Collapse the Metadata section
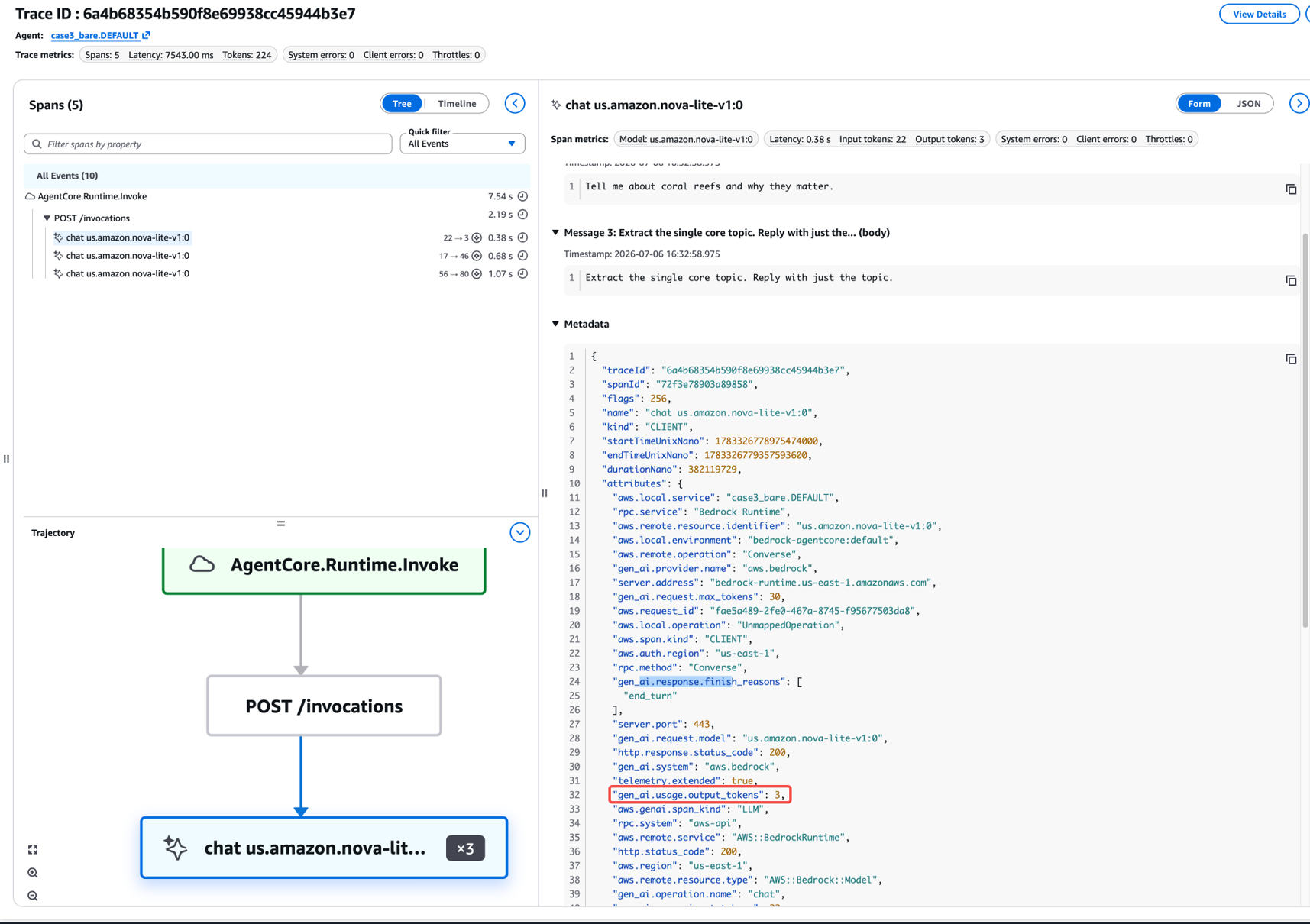 point(555,324)
